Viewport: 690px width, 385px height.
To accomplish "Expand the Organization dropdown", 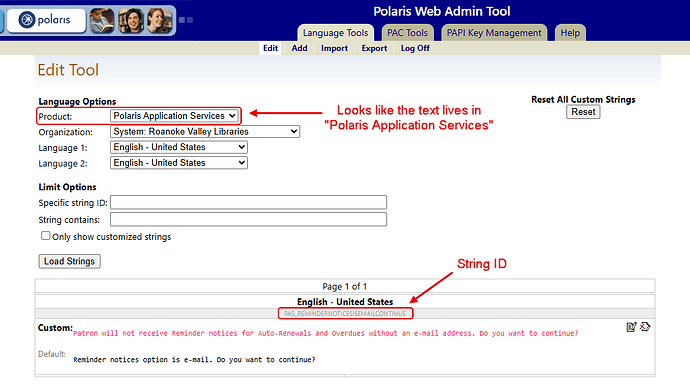I will point(205,132).
